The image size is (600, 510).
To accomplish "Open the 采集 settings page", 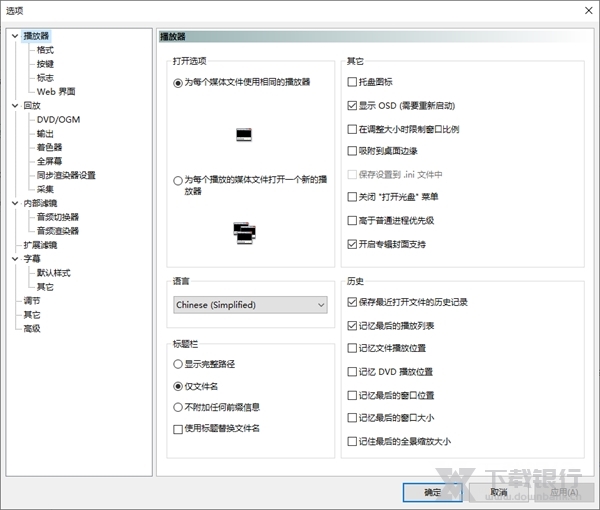I will (45, 189).
